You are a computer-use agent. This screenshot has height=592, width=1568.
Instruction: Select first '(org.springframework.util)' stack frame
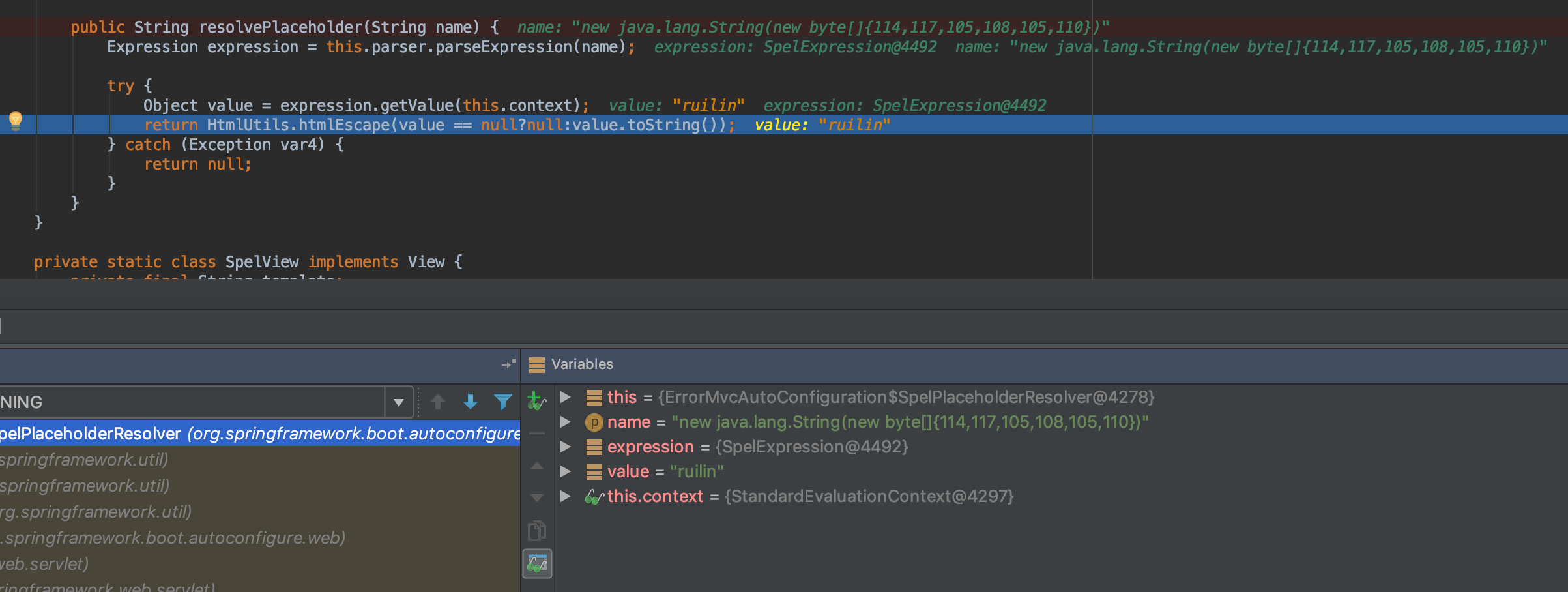260,460
